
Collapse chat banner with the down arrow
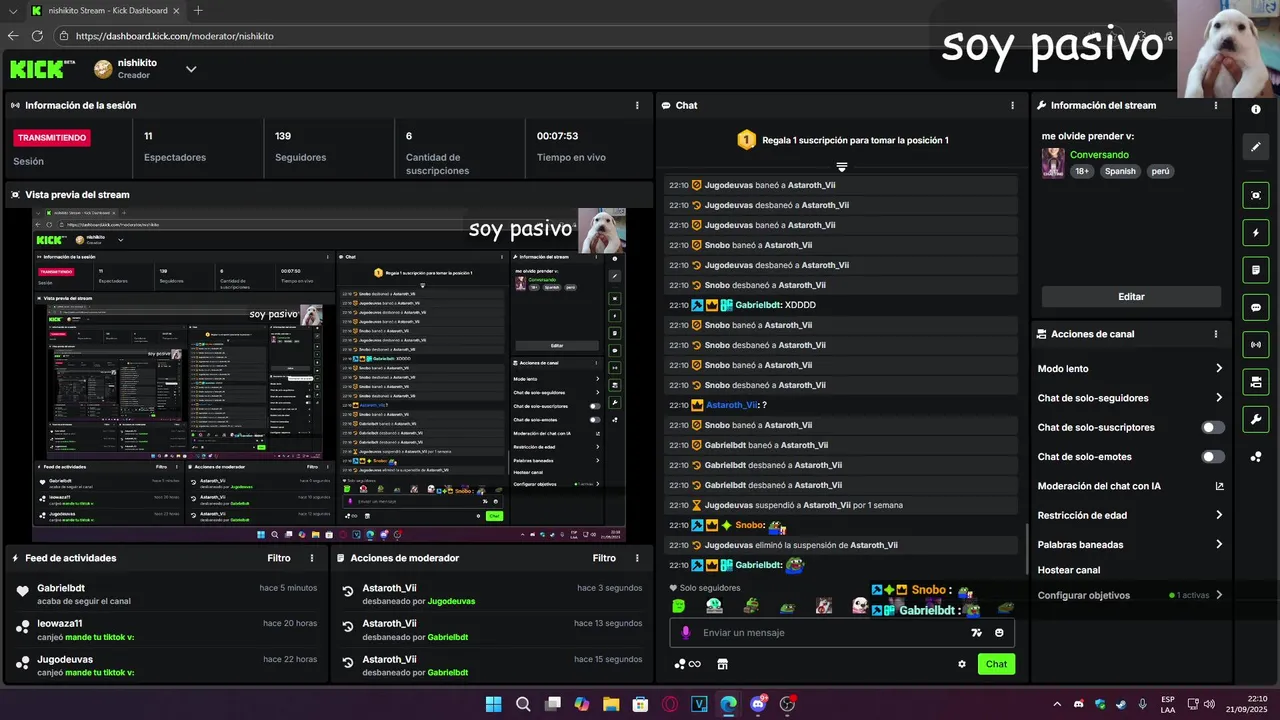pos(842,167)
